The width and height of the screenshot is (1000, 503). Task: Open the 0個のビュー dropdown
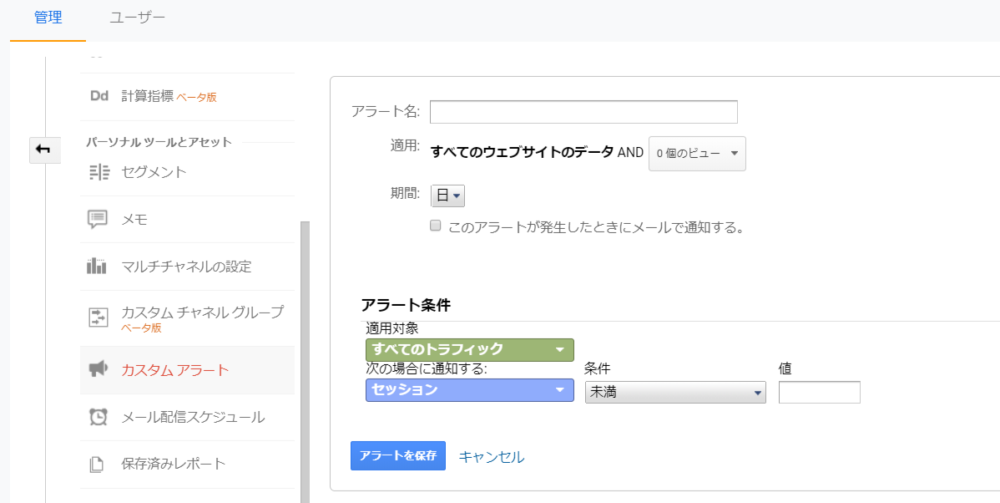click(697, 153)
